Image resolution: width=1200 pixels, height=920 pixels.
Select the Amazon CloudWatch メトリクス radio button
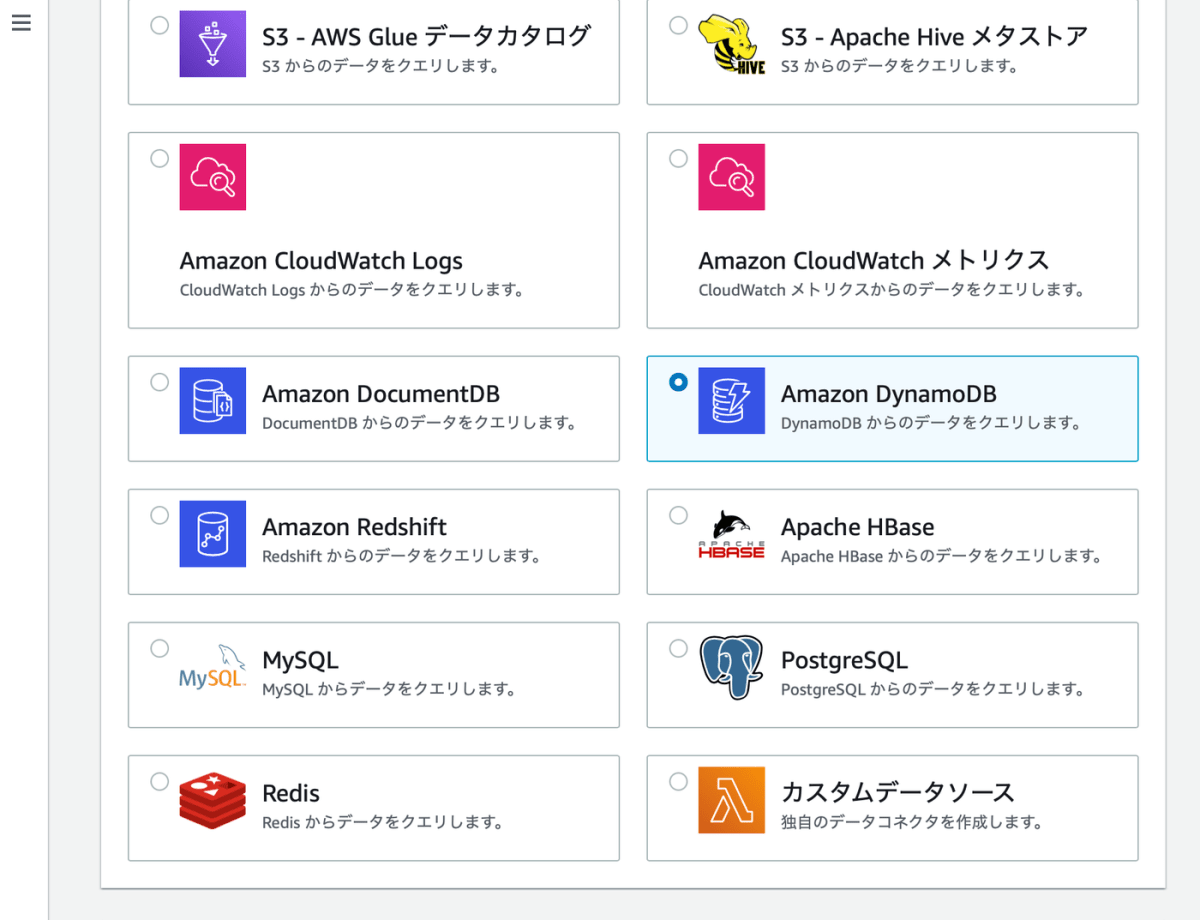[679, 158]
